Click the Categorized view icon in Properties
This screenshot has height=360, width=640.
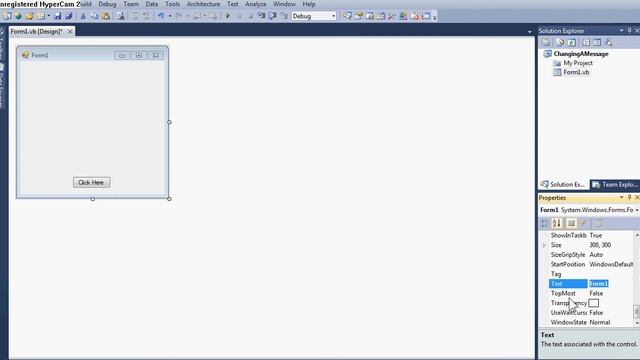tap(544, 223)
